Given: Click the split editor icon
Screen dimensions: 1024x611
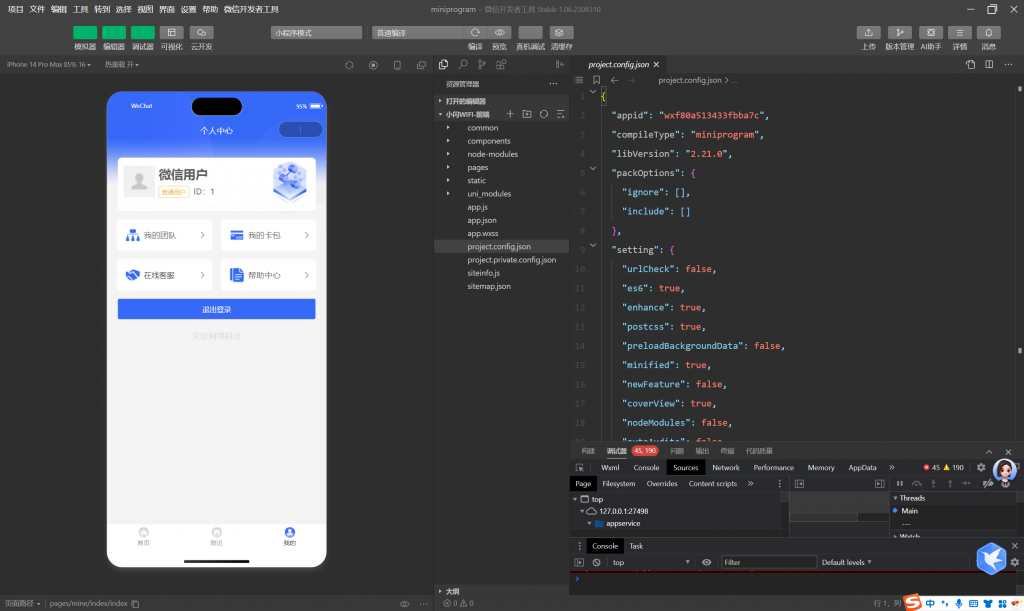Looking at the screenshot, I should click(x=989, y=65).
